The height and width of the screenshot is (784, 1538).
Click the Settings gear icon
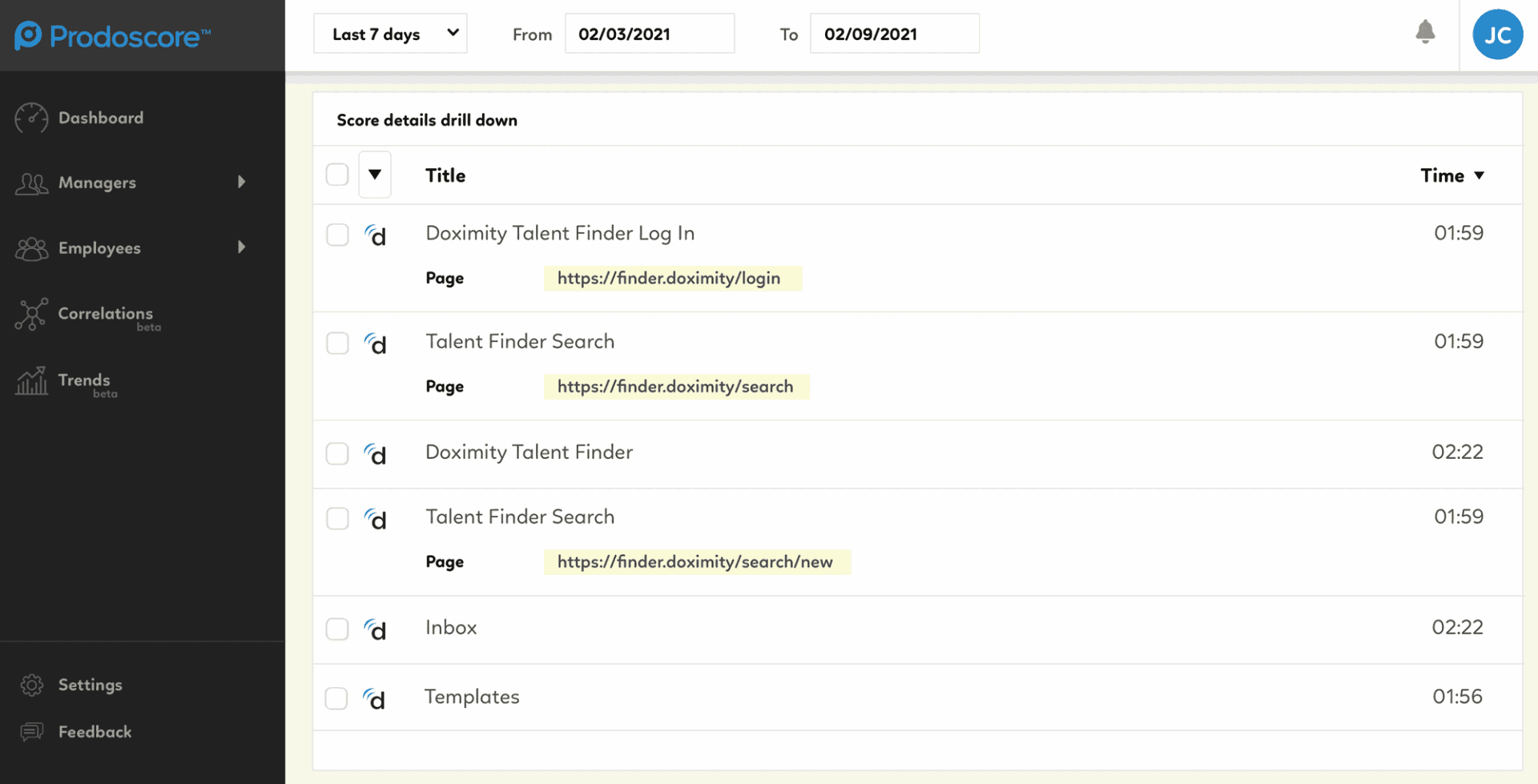pos(32,685)
